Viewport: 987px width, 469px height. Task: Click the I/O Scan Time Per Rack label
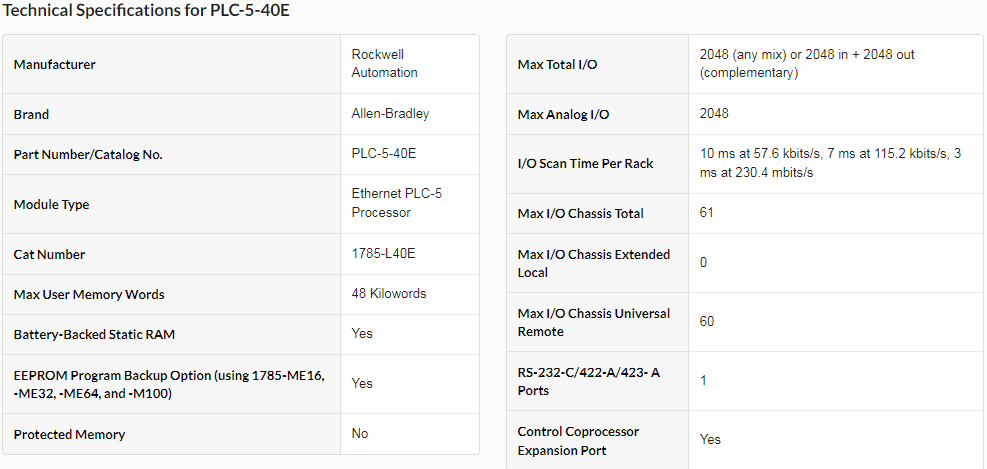[x=585, y=164]
